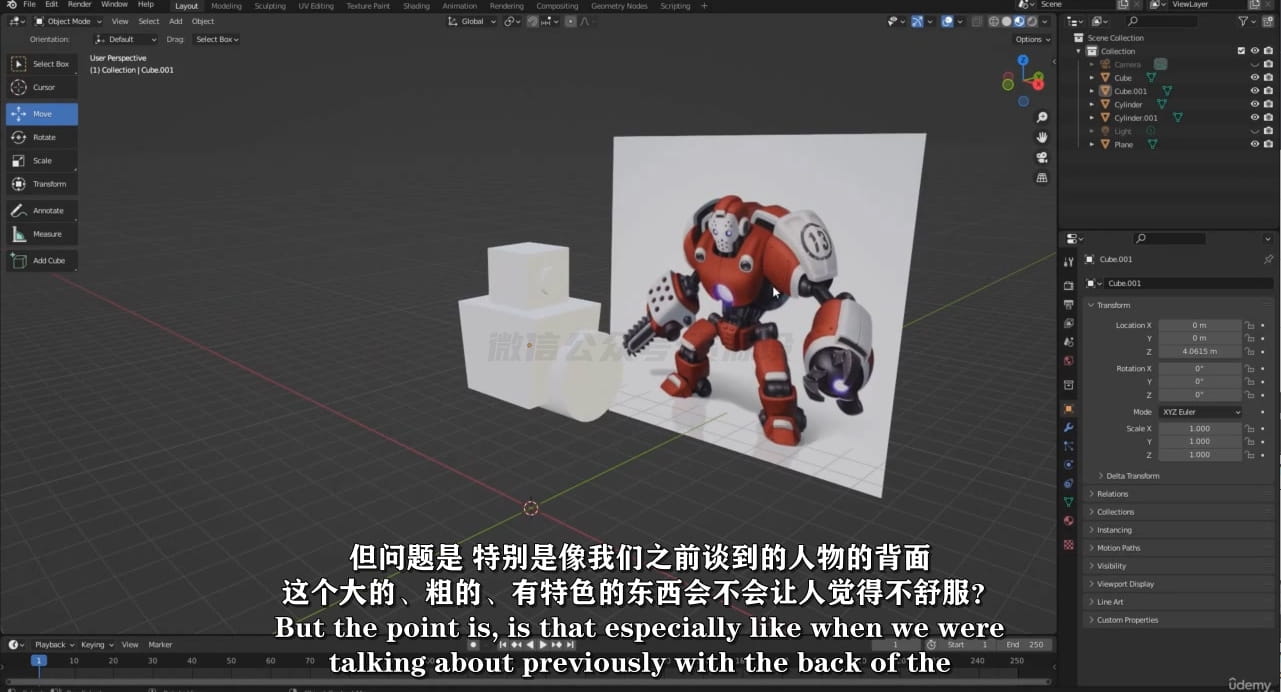Open the Texture properties tab
Image resolution: width=1281 pixels, height=692 pixels.
(x=1068, y=545)
